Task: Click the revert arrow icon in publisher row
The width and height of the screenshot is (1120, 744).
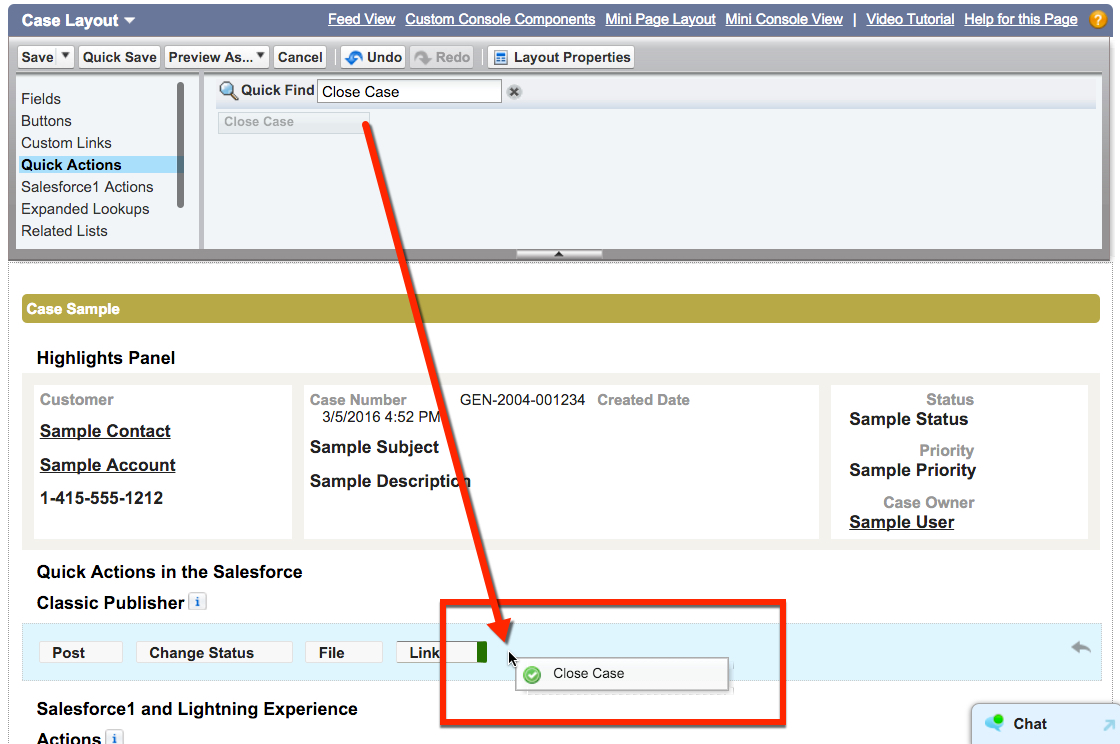Action: pyautogui.click(x=1081, y=648)
